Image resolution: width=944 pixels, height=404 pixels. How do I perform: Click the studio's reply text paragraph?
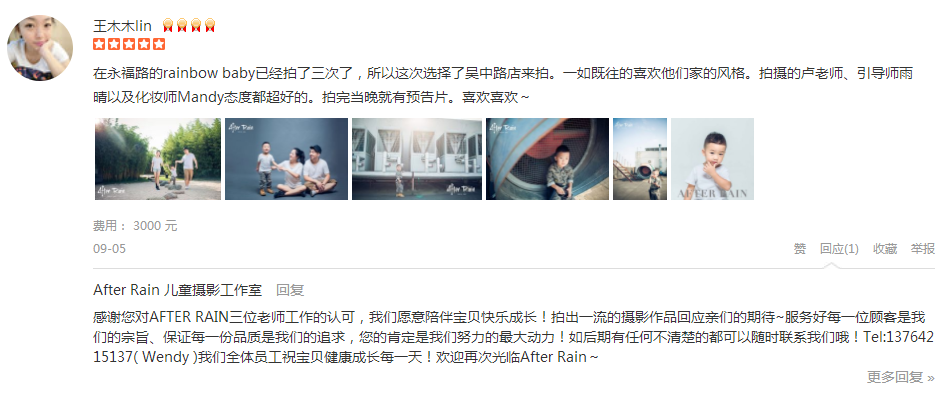(515, 337)
